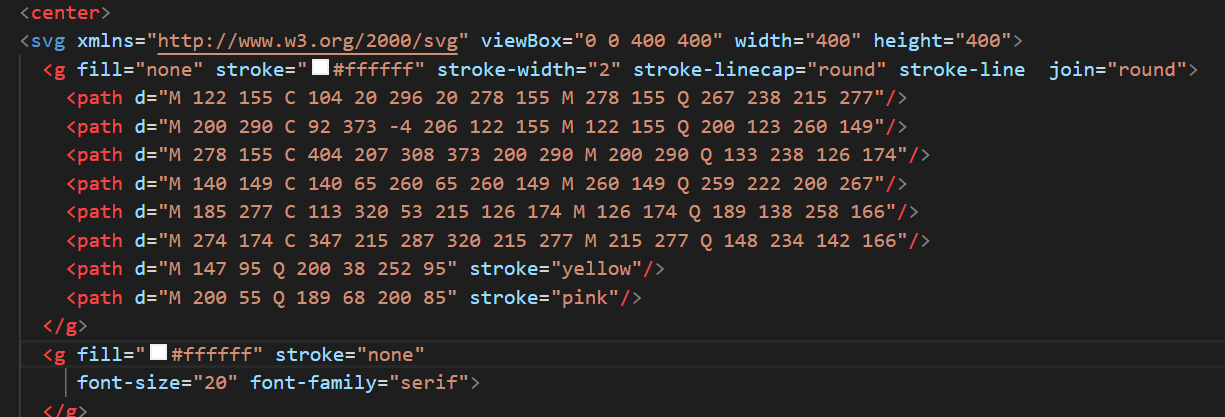Click the height "400" attribute value

[x=984, y=41]
